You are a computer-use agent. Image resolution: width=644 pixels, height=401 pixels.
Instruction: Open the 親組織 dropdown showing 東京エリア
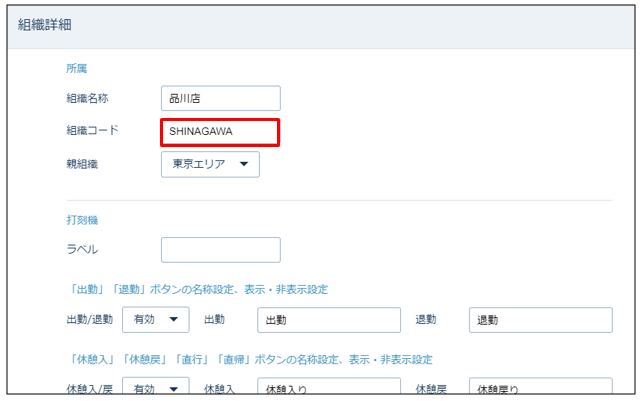click(210, 164)
